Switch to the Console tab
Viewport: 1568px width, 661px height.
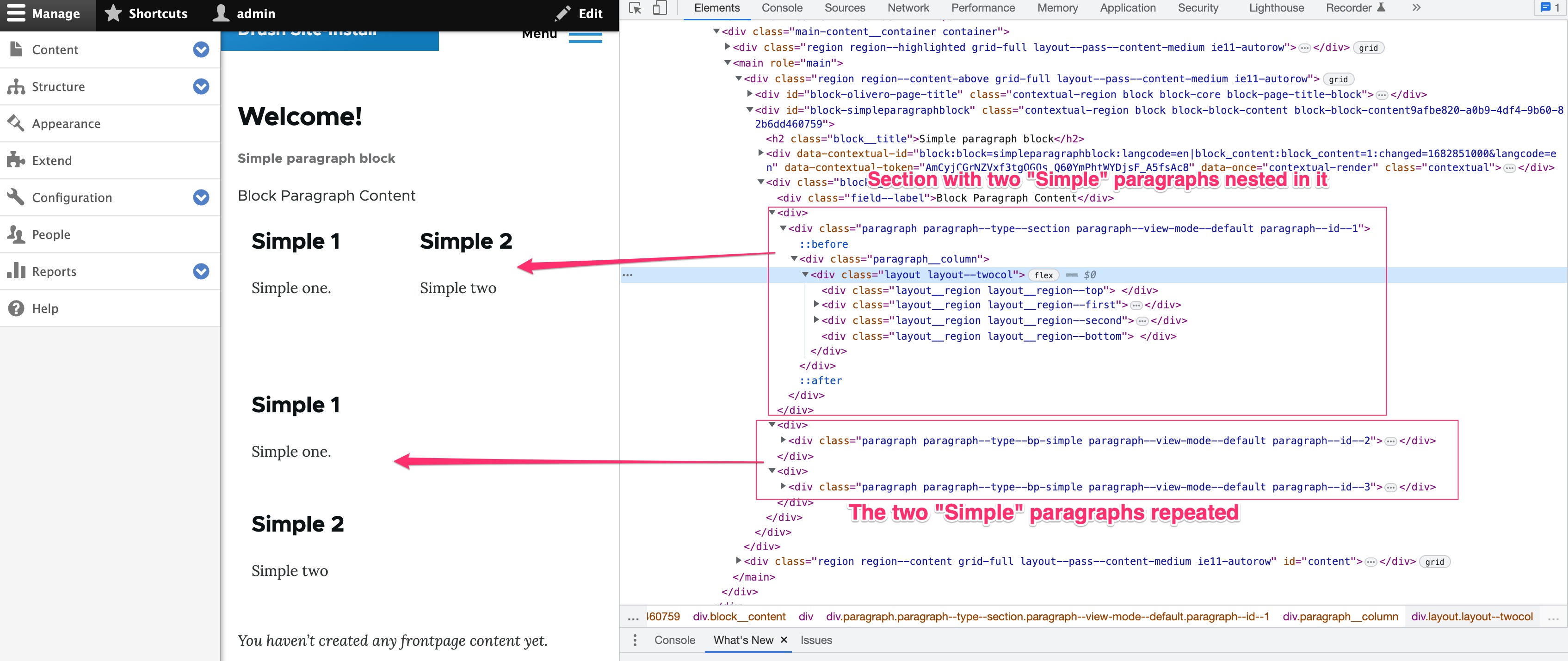coord(782,8)
